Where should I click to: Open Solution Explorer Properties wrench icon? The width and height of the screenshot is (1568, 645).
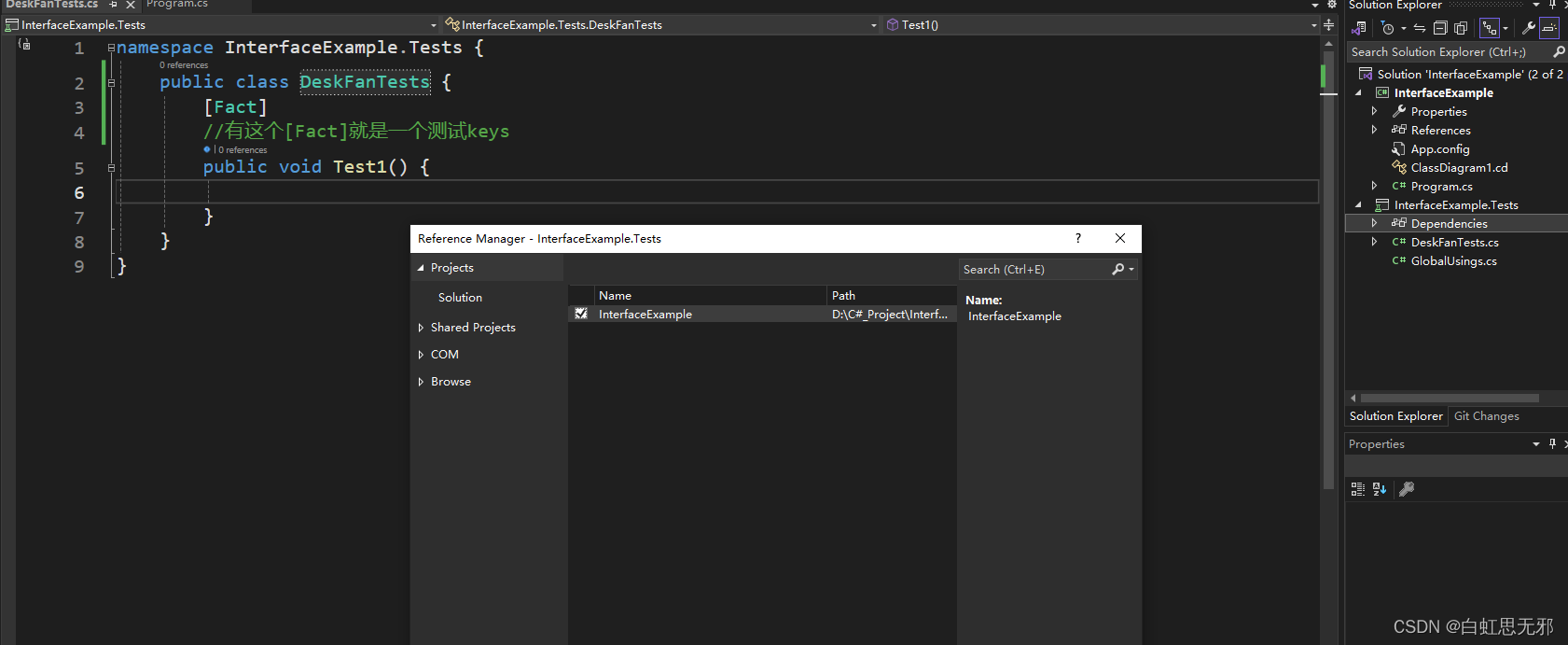[1529, 28]
